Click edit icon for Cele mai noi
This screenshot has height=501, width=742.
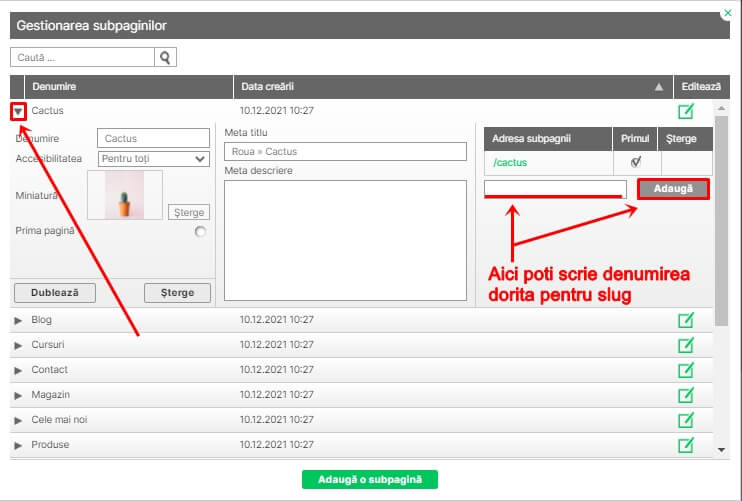tap(686, 420)
